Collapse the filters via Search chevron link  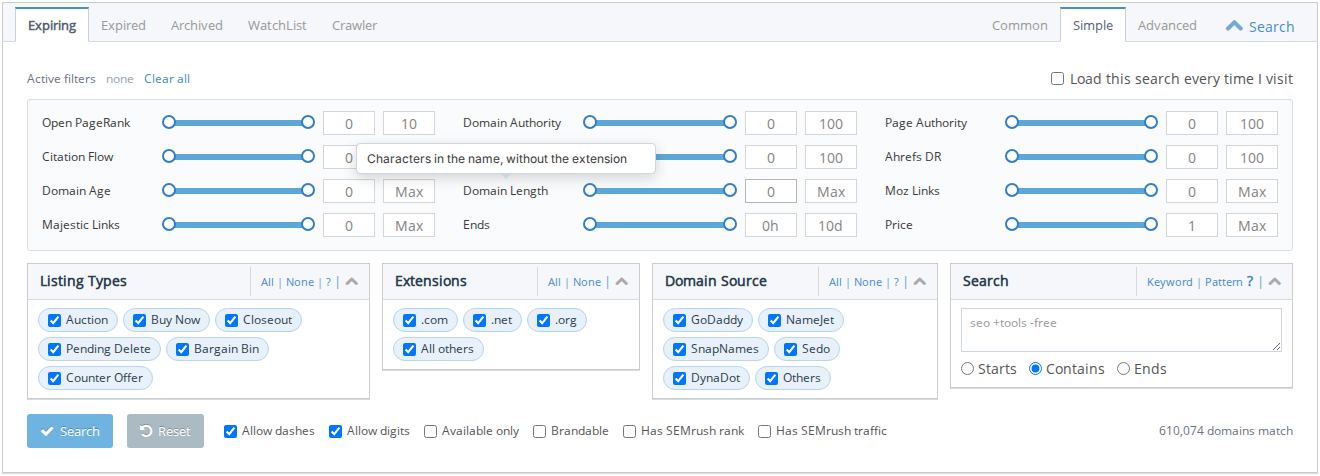coord(1260,26)
